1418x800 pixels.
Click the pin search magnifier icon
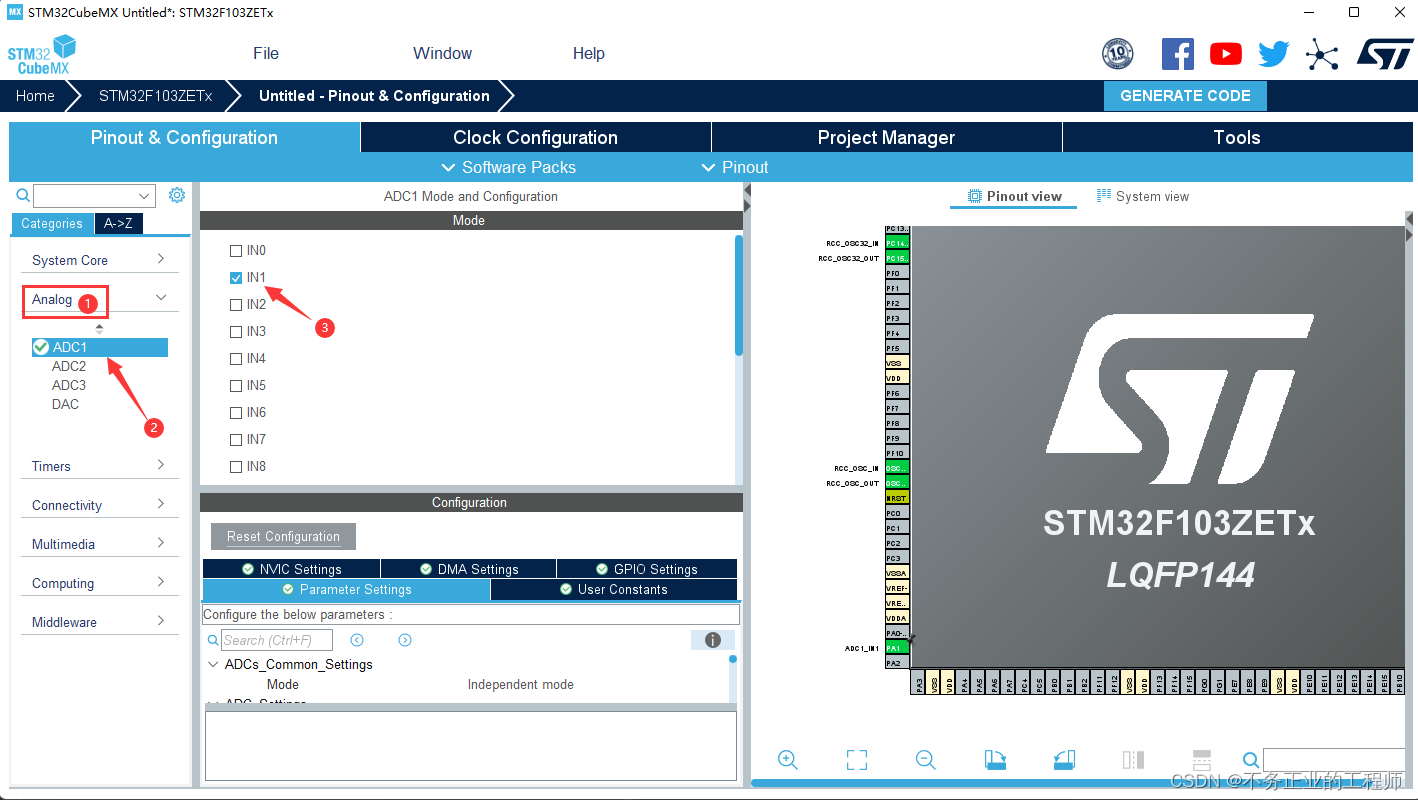(x=1251, y=760)
